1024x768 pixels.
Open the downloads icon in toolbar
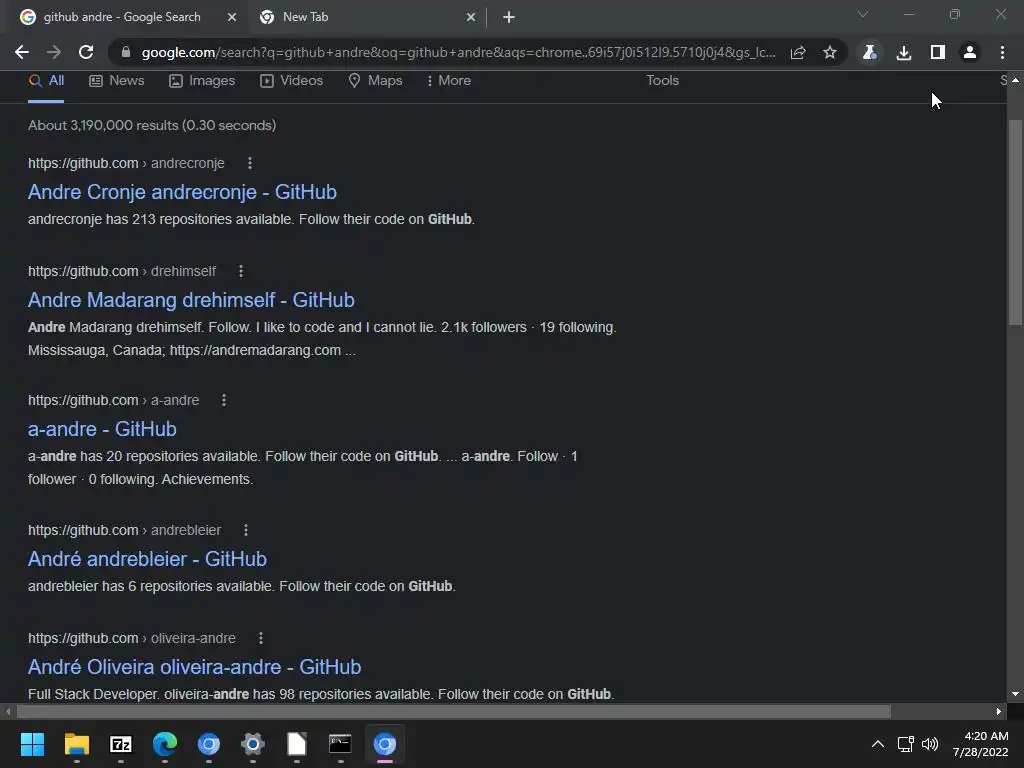click(x=904, y=52)
